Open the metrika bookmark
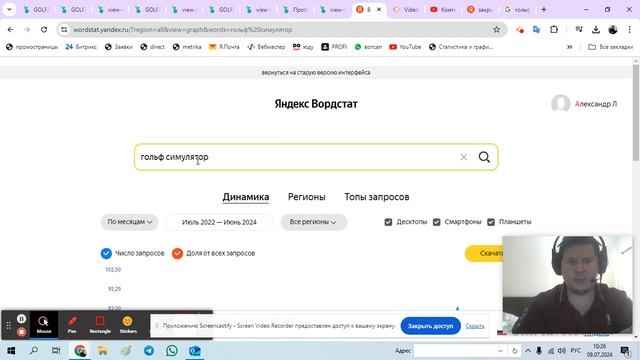The width and height of the screenshot is (640, 360). coord(187,47)
